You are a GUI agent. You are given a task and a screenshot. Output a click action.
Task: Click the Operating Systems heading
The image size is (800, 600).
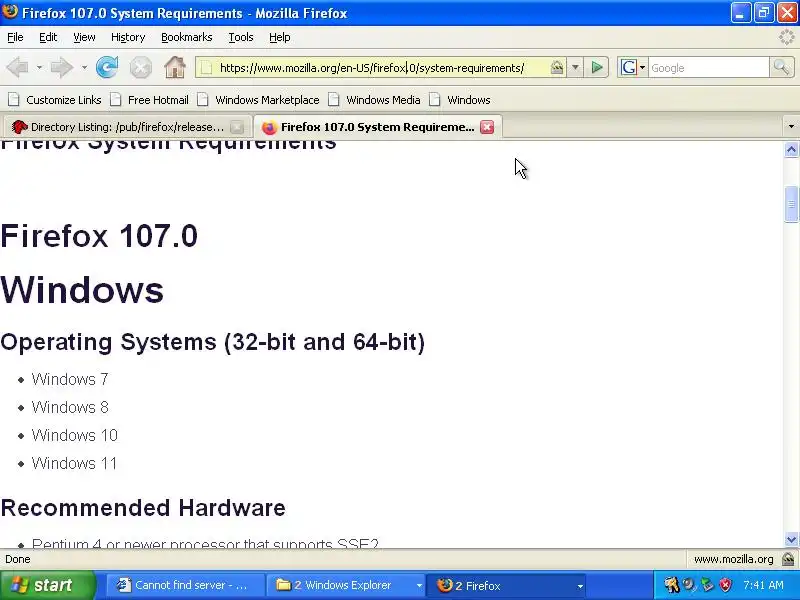213,342
